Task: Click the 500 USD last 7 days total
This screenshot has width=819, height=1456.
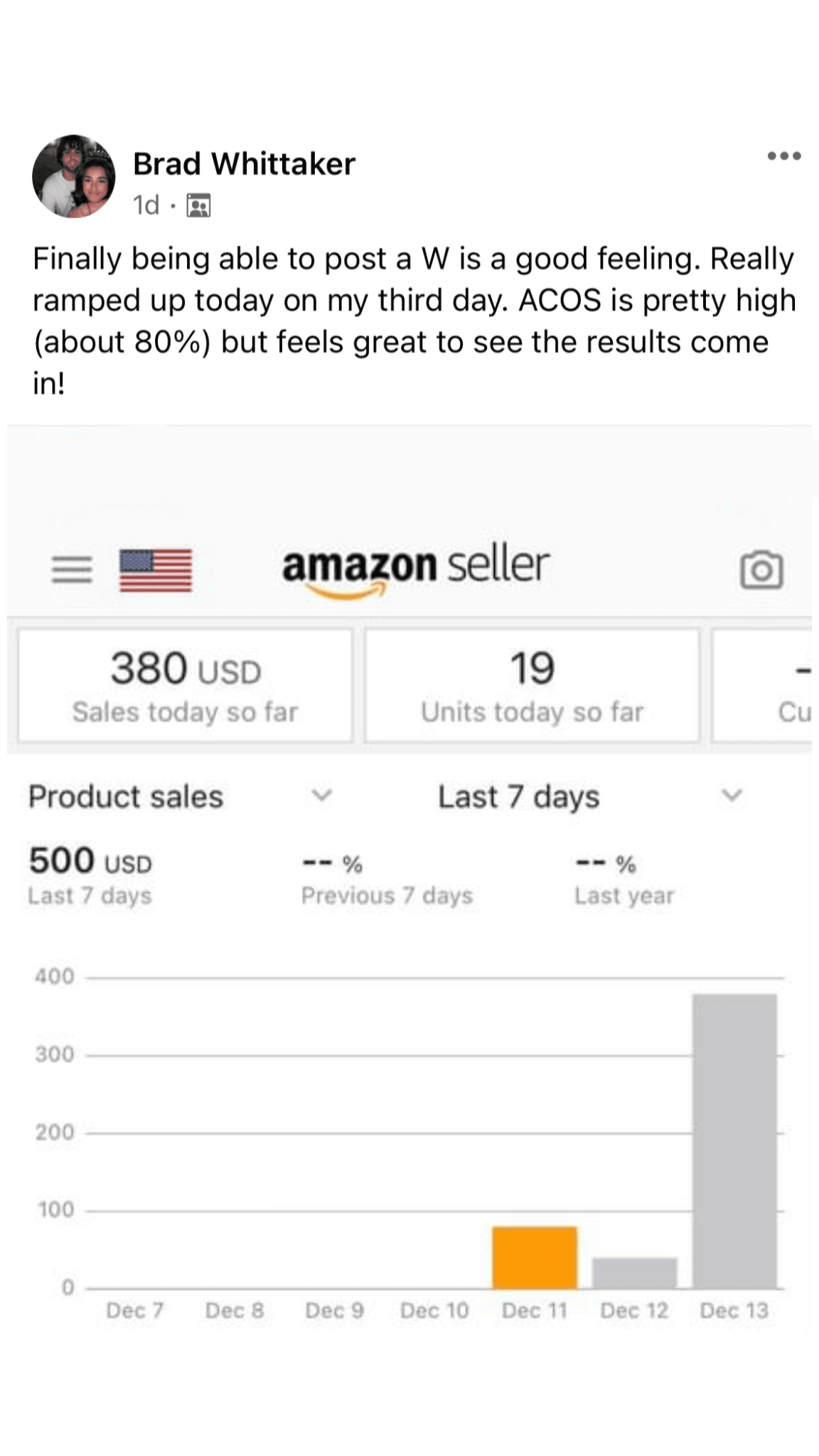Action: point(90,862)
